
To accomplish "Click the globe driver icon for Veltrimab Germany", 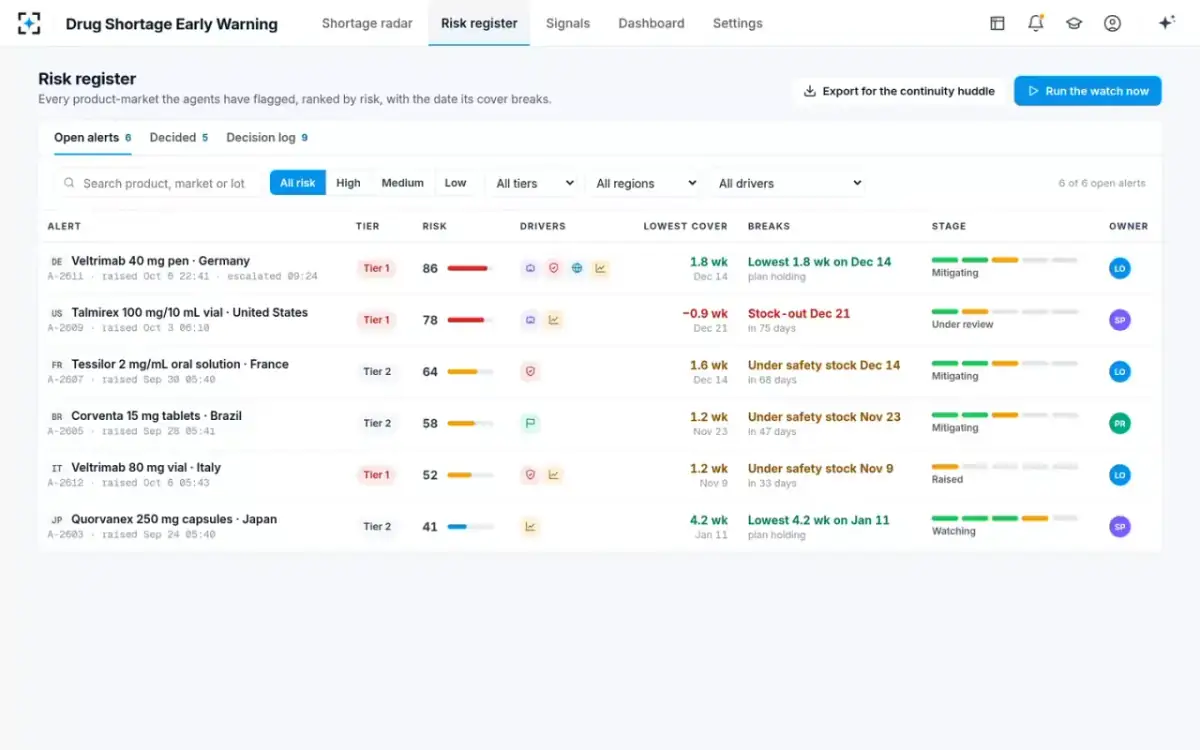I will tap(577, 268).
